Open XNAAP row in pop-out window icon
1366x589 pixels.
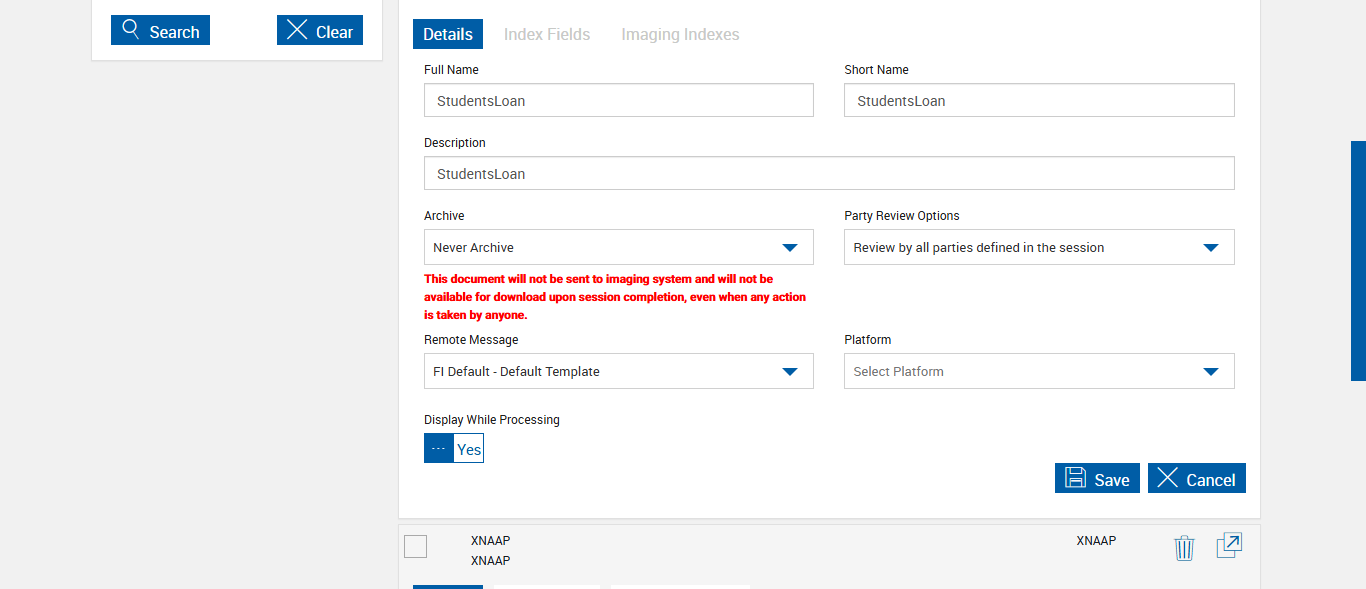tap(1229, 545)
